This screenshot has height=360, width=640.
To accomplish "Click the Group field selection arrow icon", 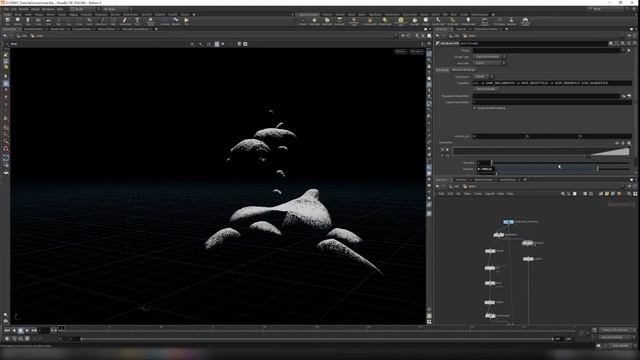I will 629,51.
